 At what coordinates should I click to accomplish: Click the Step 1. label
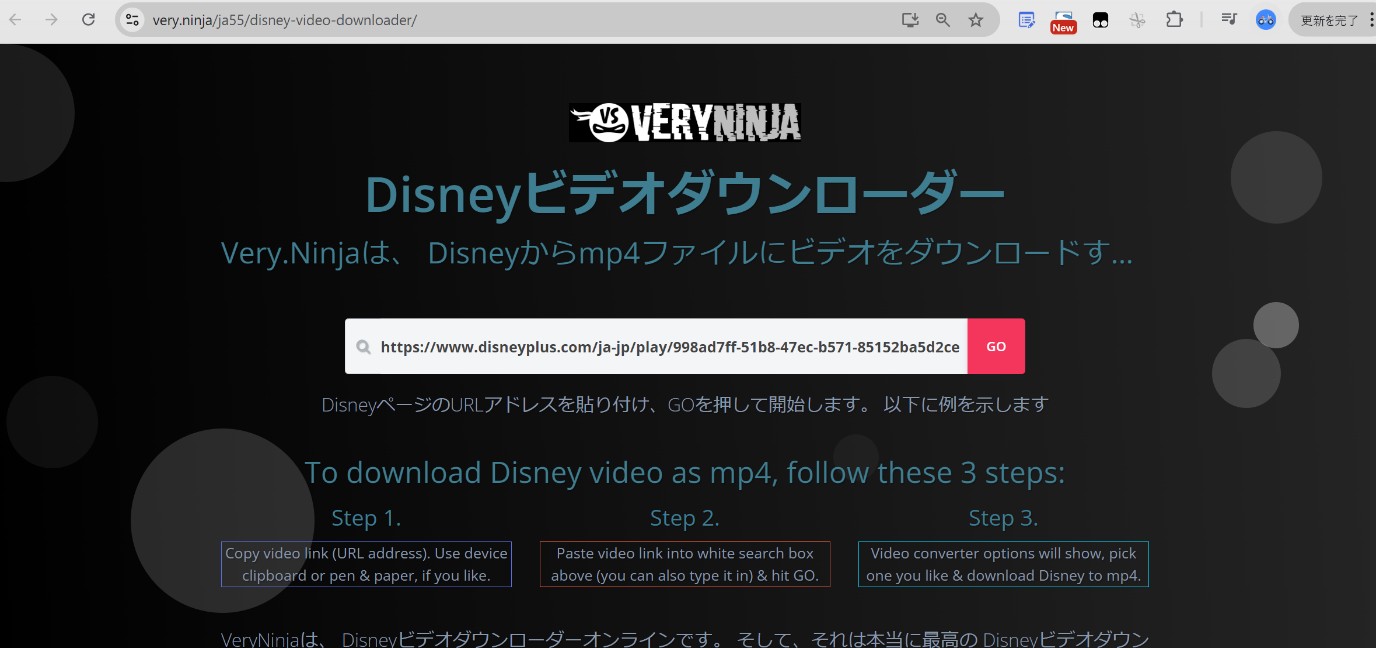click(366, 518)
